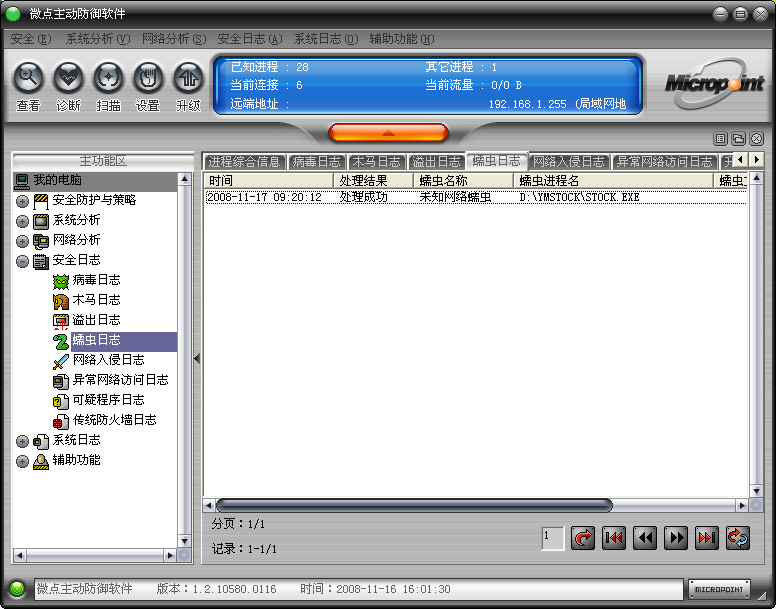Select the 可疑程序日志 question-mark icon
Screen dimensions: 776x609
(x=61, y=401)
